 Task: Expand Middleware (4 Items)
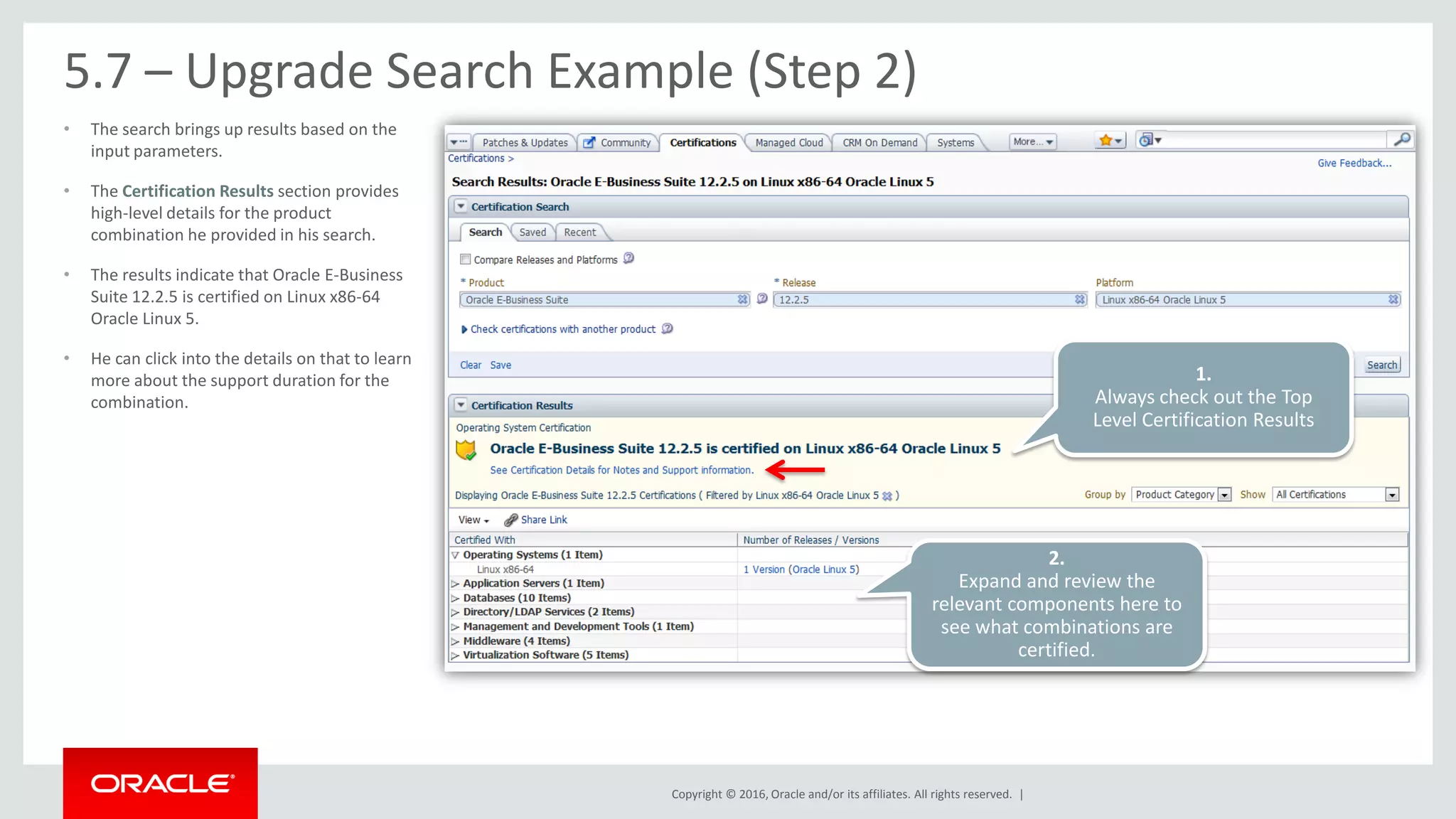click(x=455, y=641)
